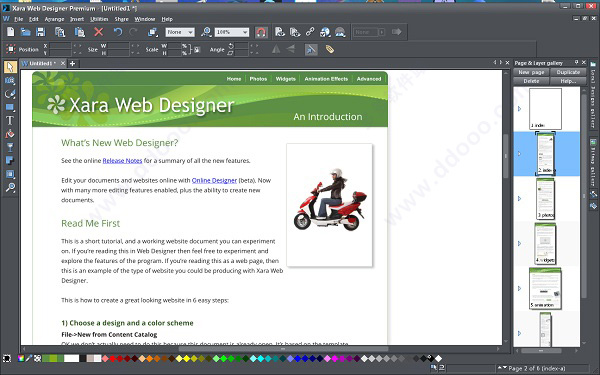The height and width of the screenshot is (375, 600).
Task: Toggle the red magnet snap button
Action: pos(261,32)
